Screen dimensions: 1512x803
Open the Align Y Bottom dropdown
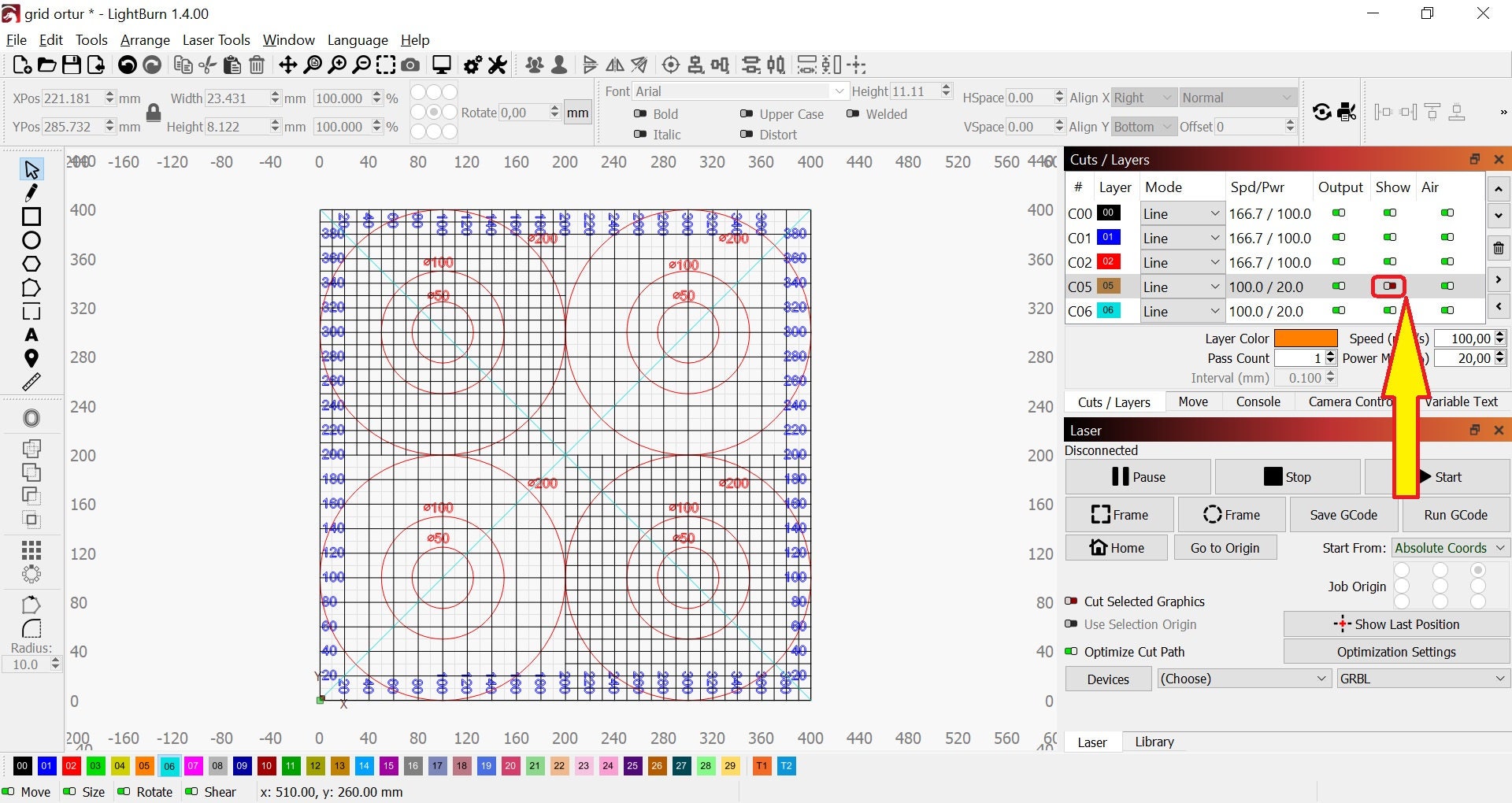click(x=1144, y=127)
